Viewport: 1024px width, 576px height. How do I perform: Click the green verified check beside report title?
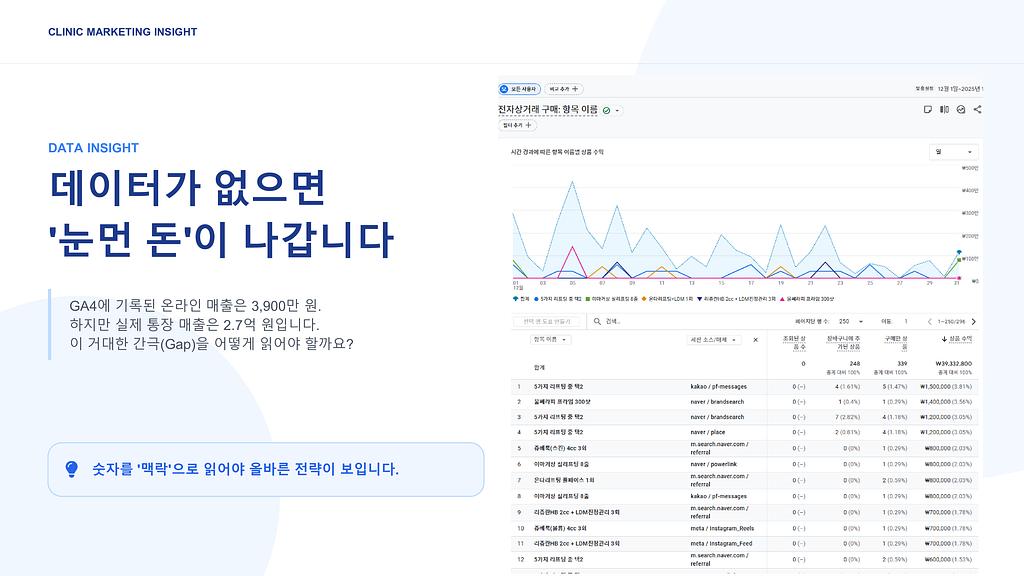pos(607,110)
